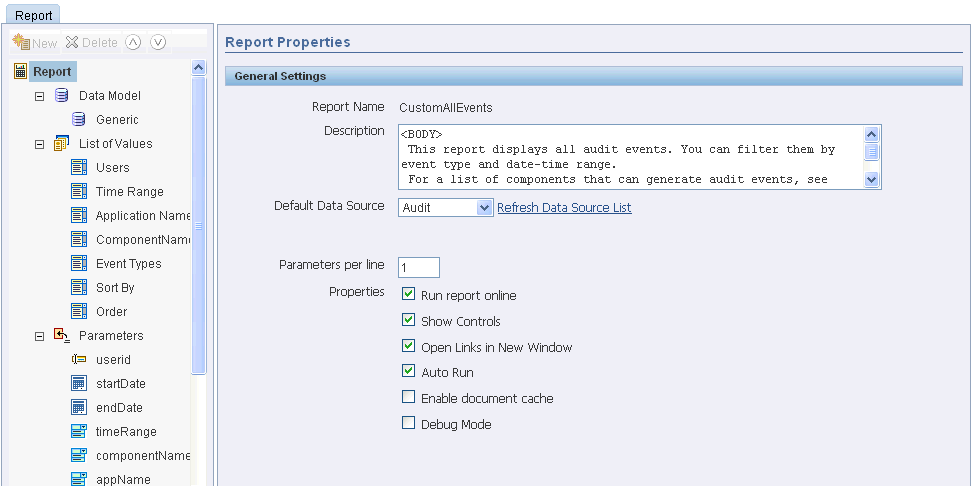Select the startDate parameter label

[121, 383]
